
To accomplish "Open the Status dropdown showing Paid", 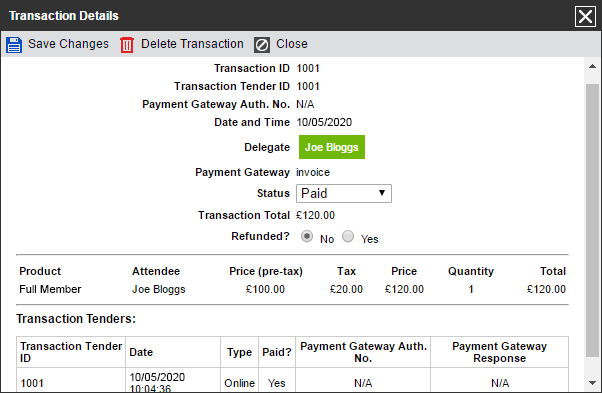I will [x=344, y=193].
